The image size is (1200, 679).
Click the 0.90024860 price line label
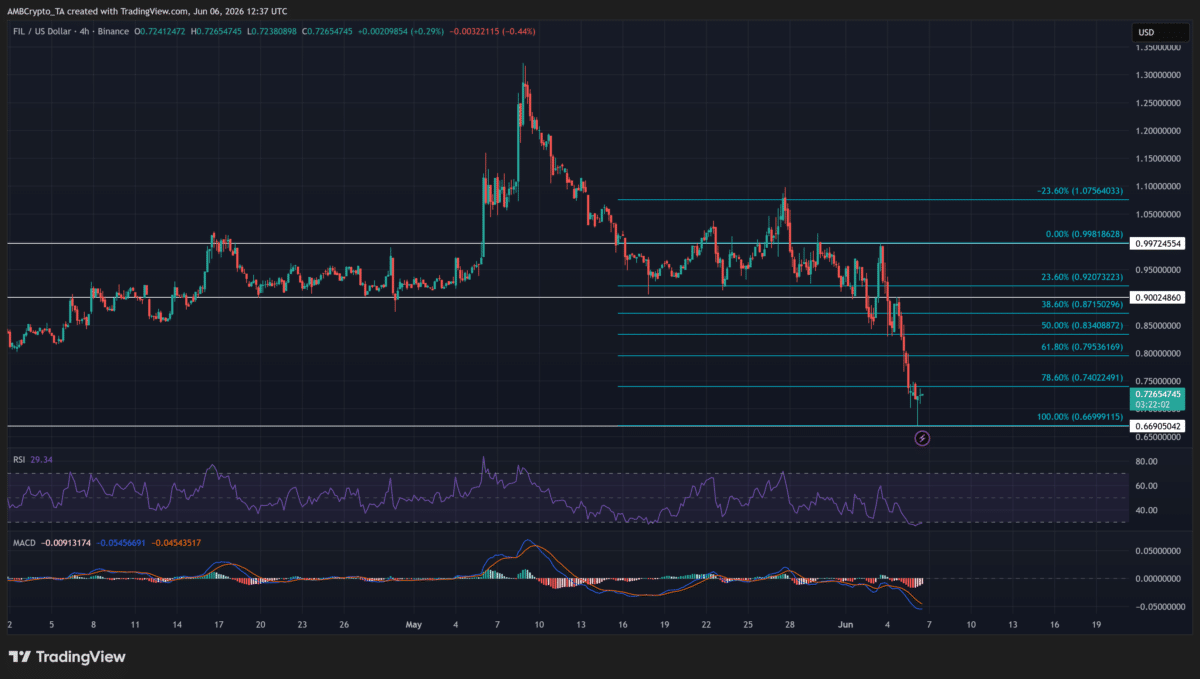click(x=1159, y=298)
